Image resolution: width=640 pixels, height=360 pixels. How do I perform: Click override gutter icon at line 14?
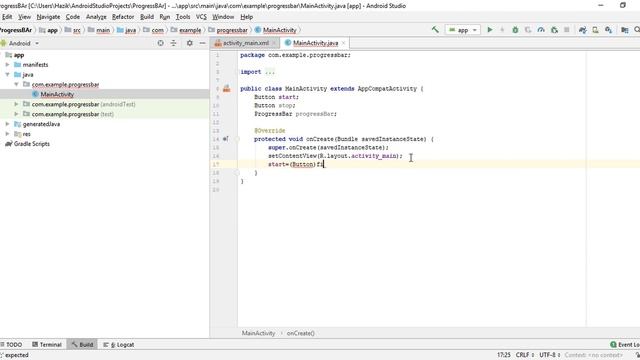226,139
